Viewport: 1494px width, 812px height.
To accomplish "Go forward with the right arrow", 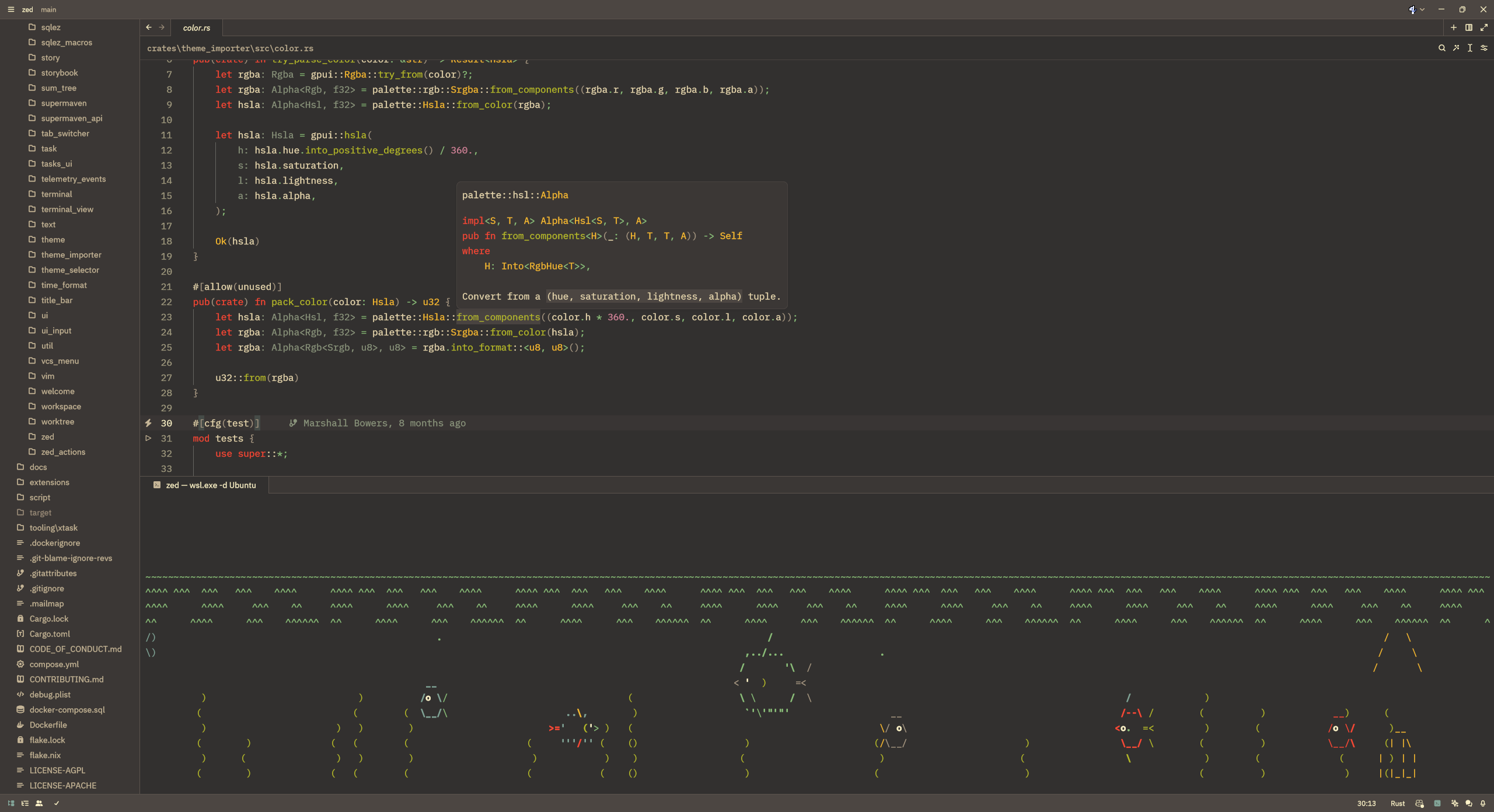I will [x=162, y=27].
